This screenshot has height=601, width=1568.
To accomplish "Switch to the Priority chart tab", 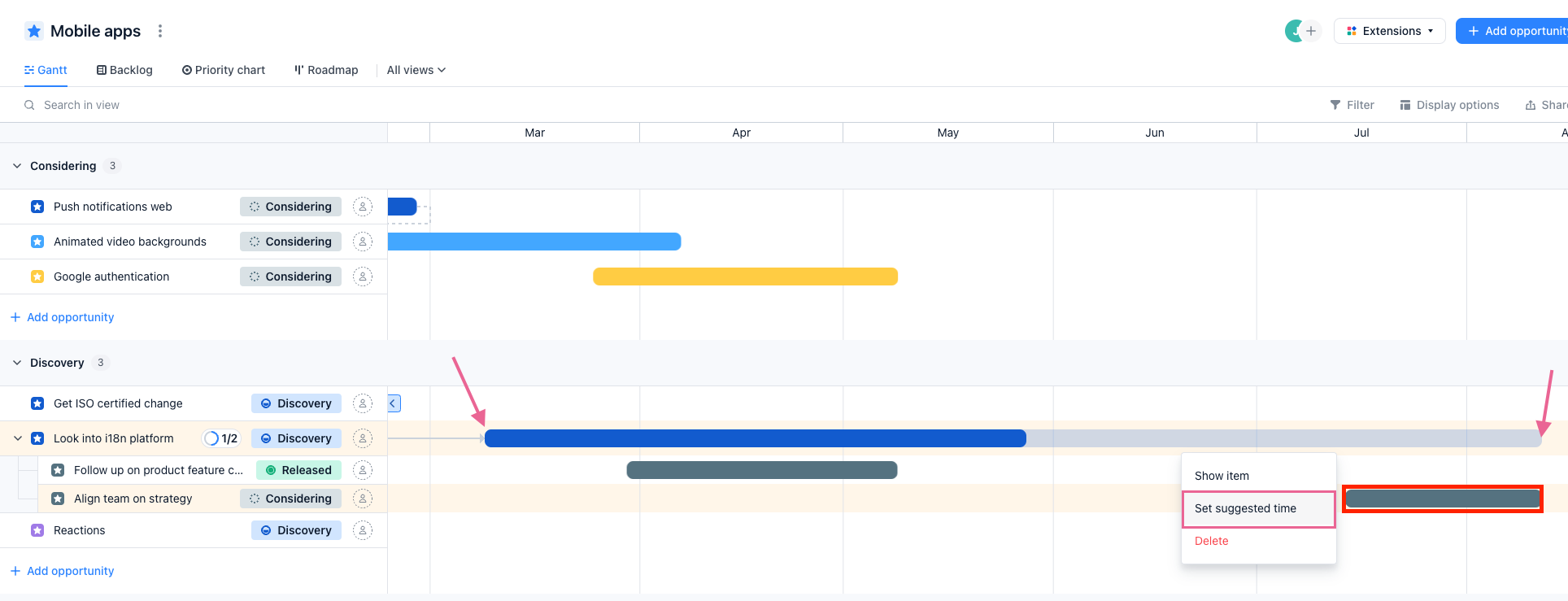I will [224, 70].
